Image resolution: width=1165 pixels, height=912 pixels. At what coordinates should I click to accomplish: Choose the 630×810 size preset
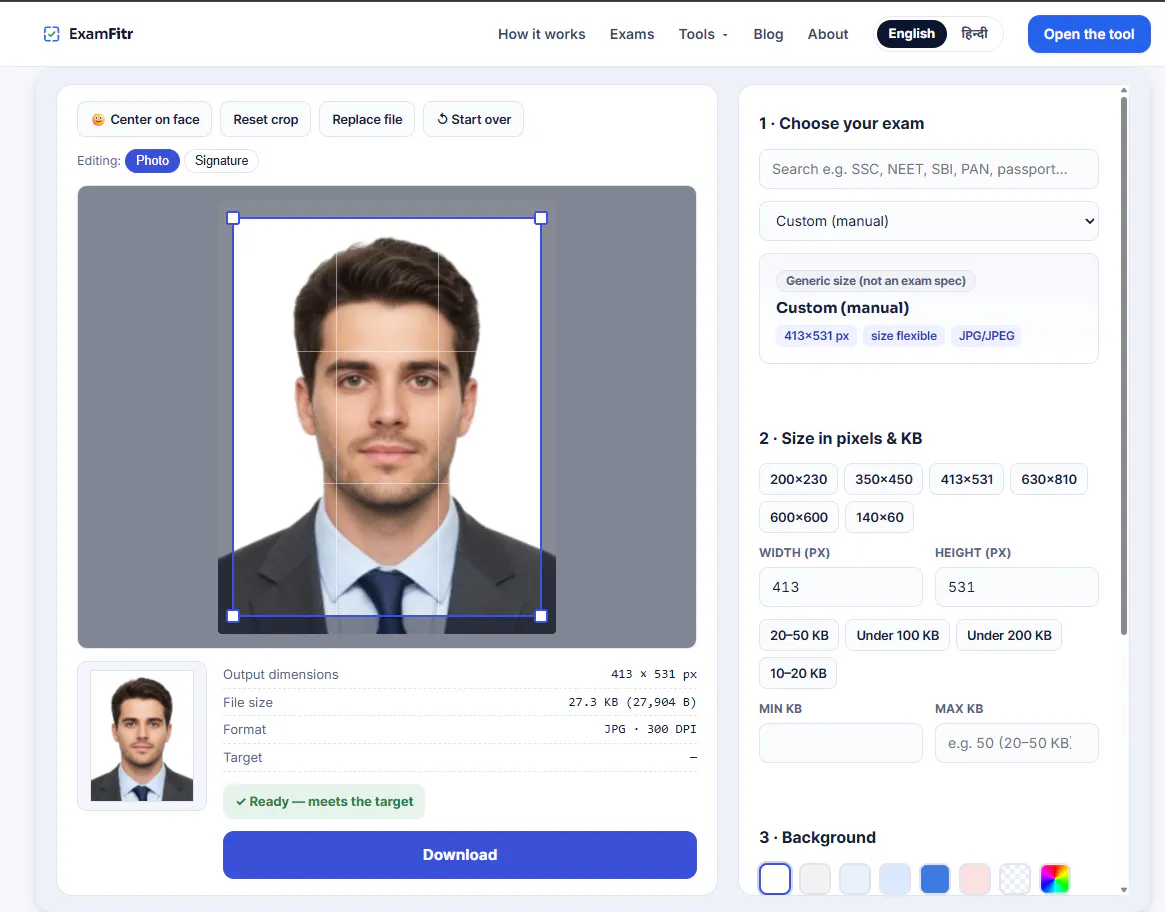point(1049,479)
